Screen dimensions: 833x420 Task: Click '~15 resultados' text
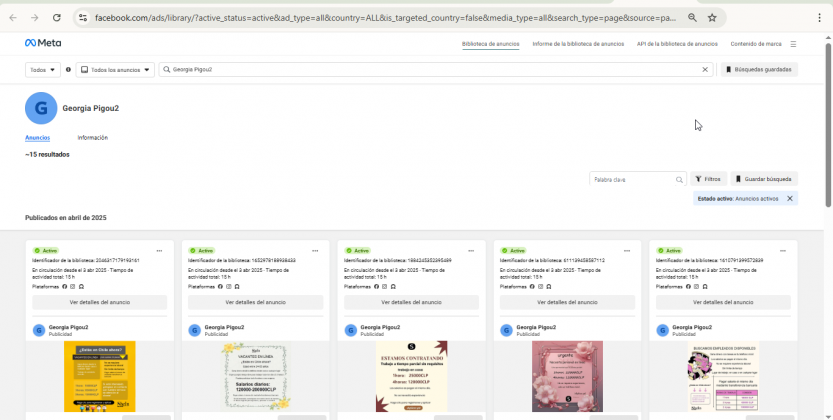point(47,155)
